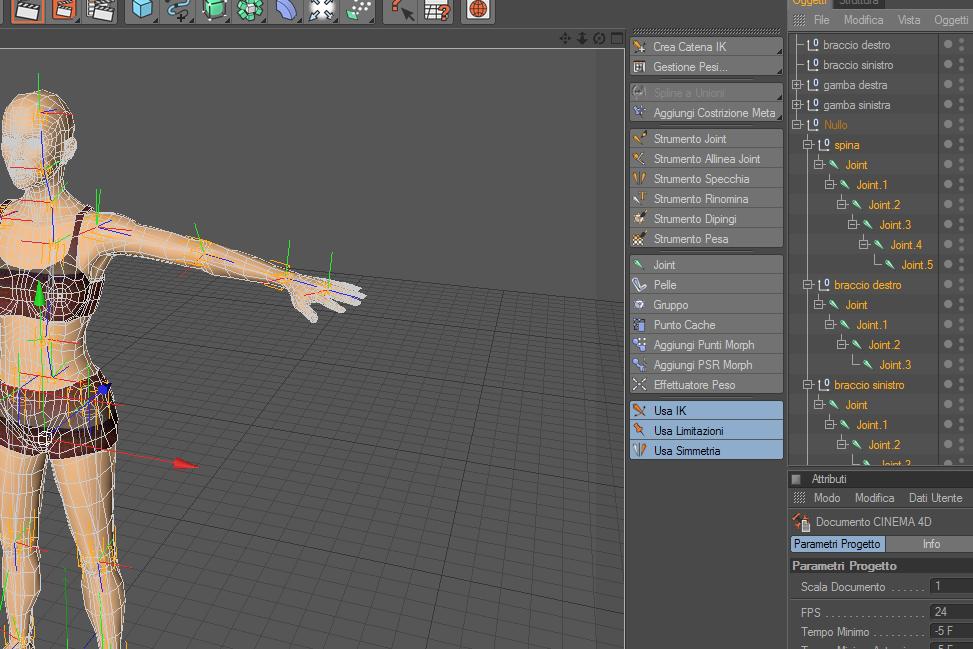This screenshot has width=973, height=649.
Task: Click the grid with question mark icon
Action: (x=437, y=9)
